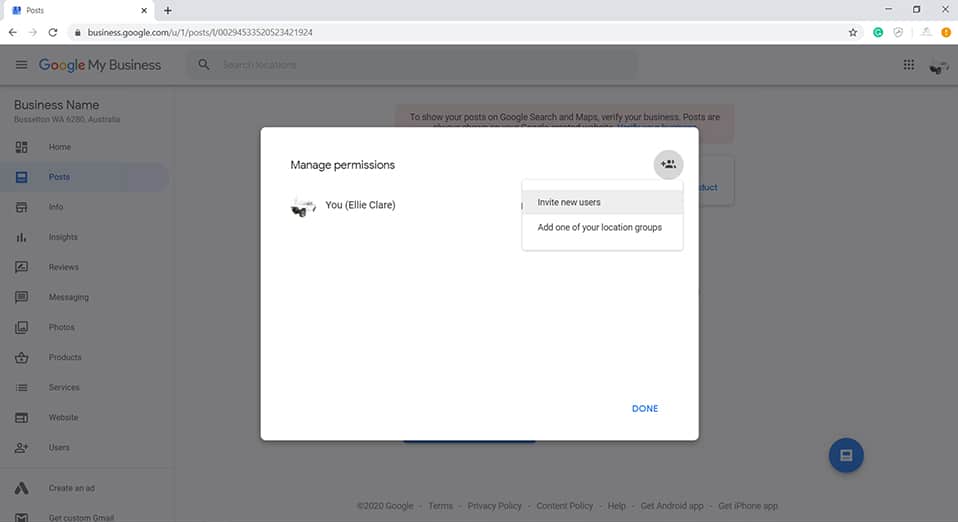958x522 pixels.
Task: Select Posts label in the sidebar
Action: (59, 177)
